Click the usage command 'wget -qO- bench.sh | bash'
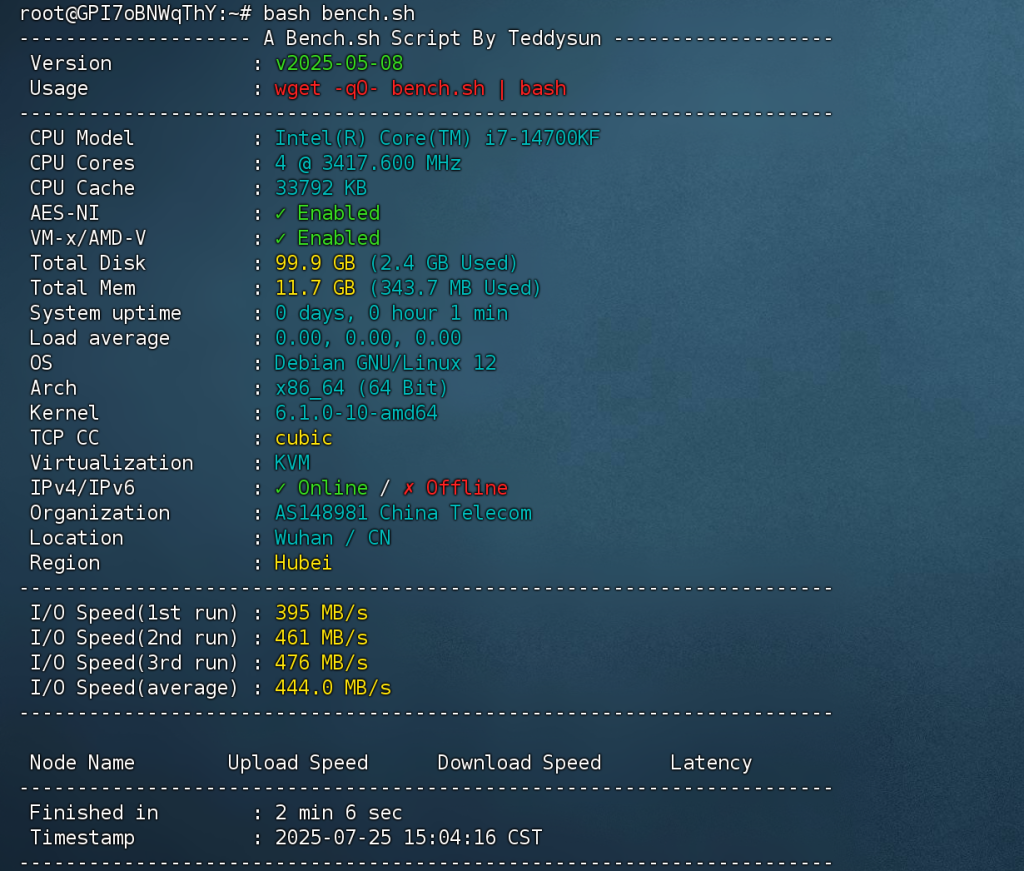 point(421,88)
